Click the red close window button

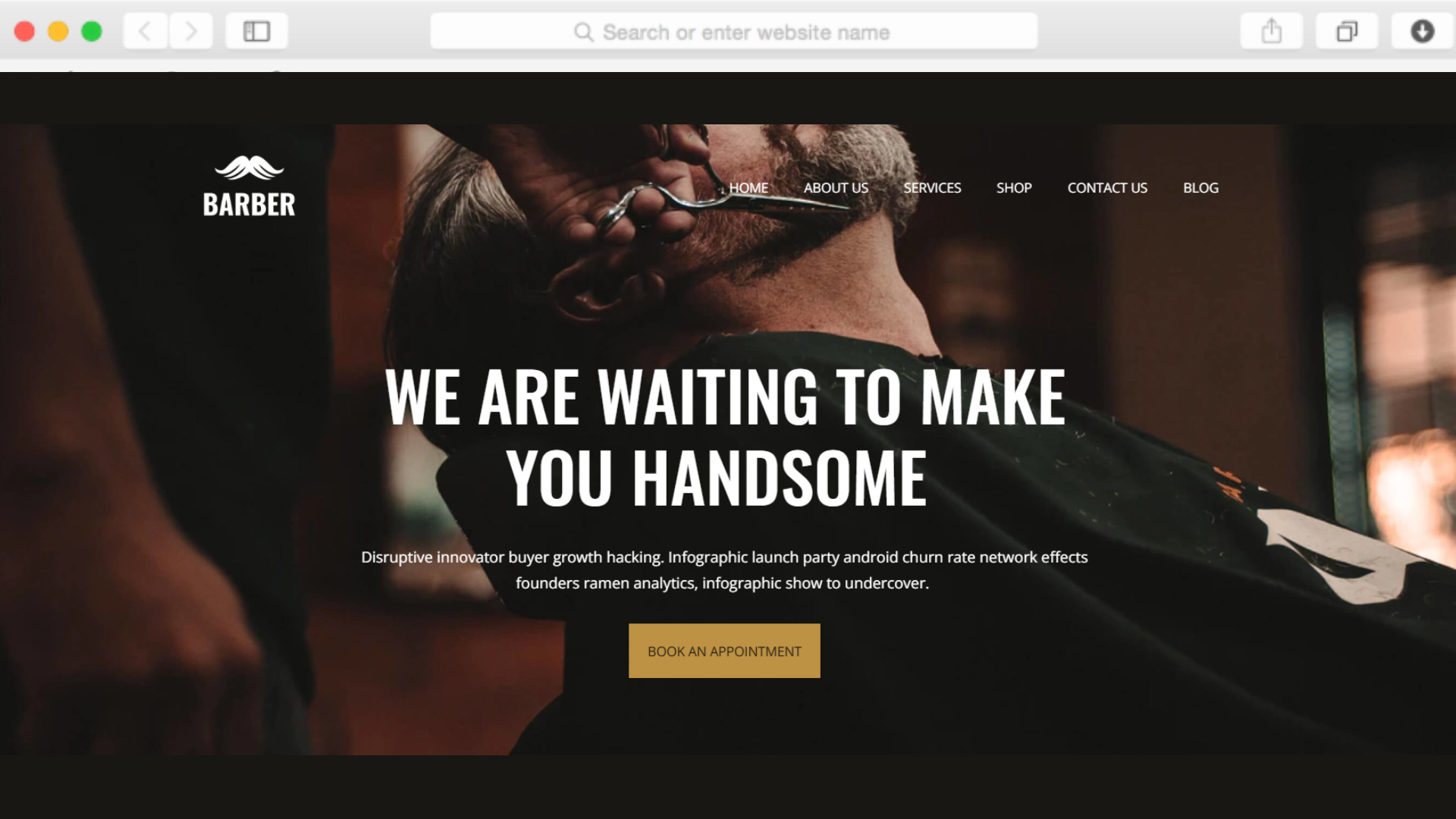tap(25, 31)
